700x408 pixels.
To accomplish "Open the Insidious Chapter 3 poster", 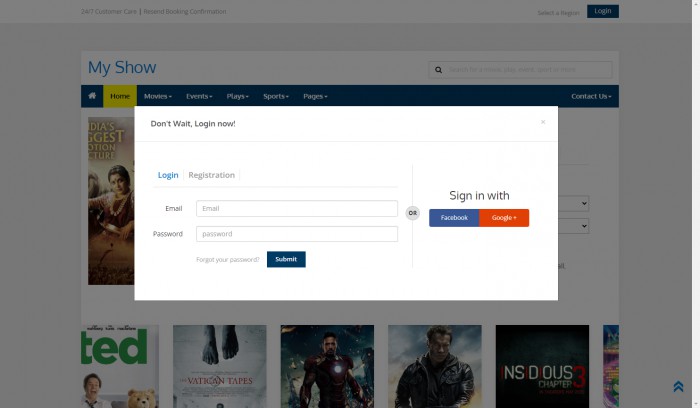I will (x=542, y=366).
